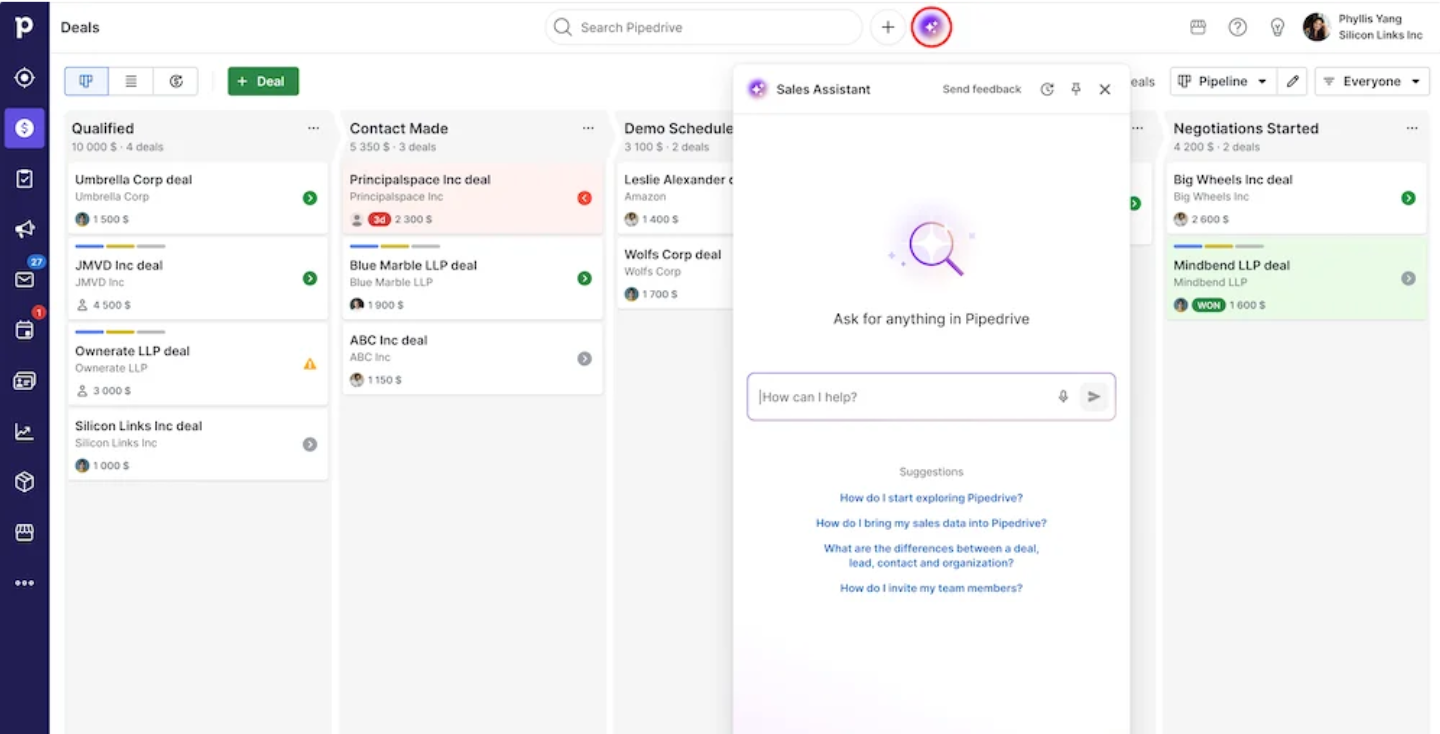Click Send feedback in Sales Assistant
The width and height of the screenshot is (1440, 734).
tap(982, 89)
